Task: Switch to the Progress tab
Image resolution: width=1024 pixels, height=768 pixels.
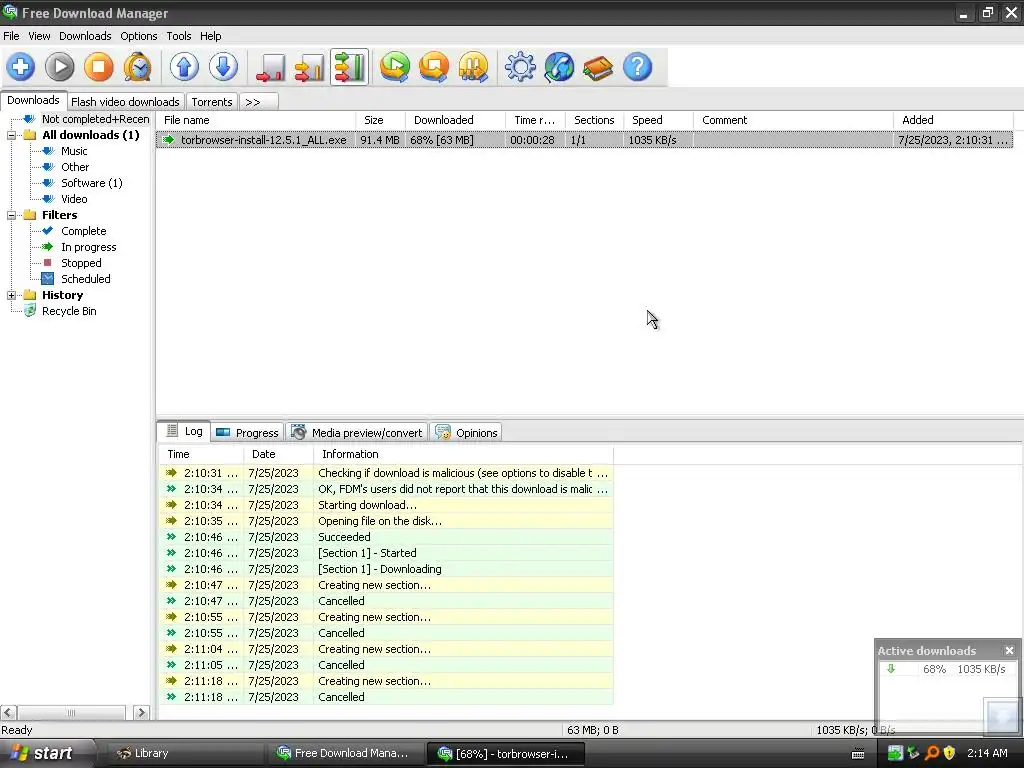Action: pos(248,432)
